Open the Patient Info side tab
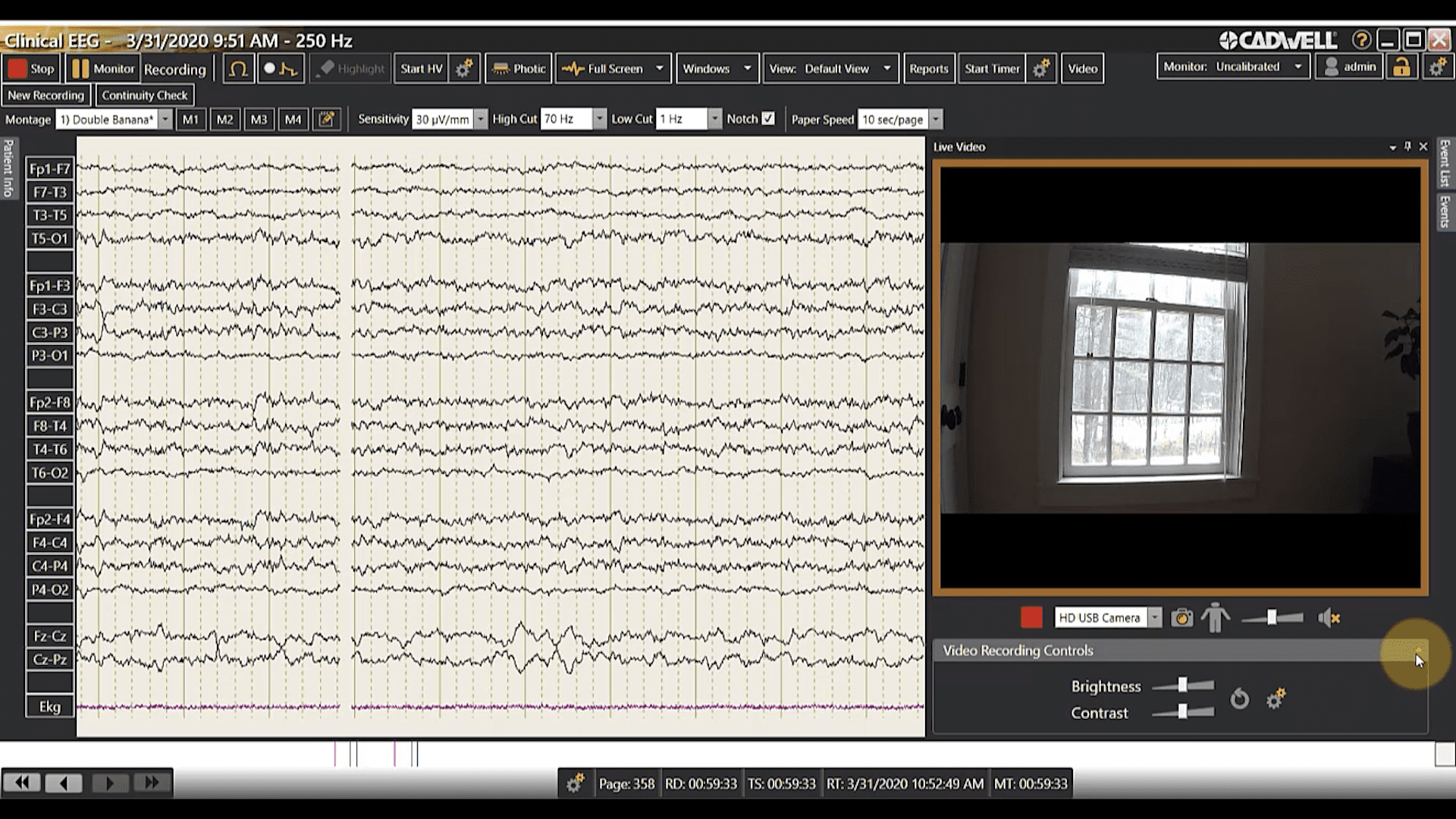The width and height of the screenshot is (1456, 819). (8, 168)
